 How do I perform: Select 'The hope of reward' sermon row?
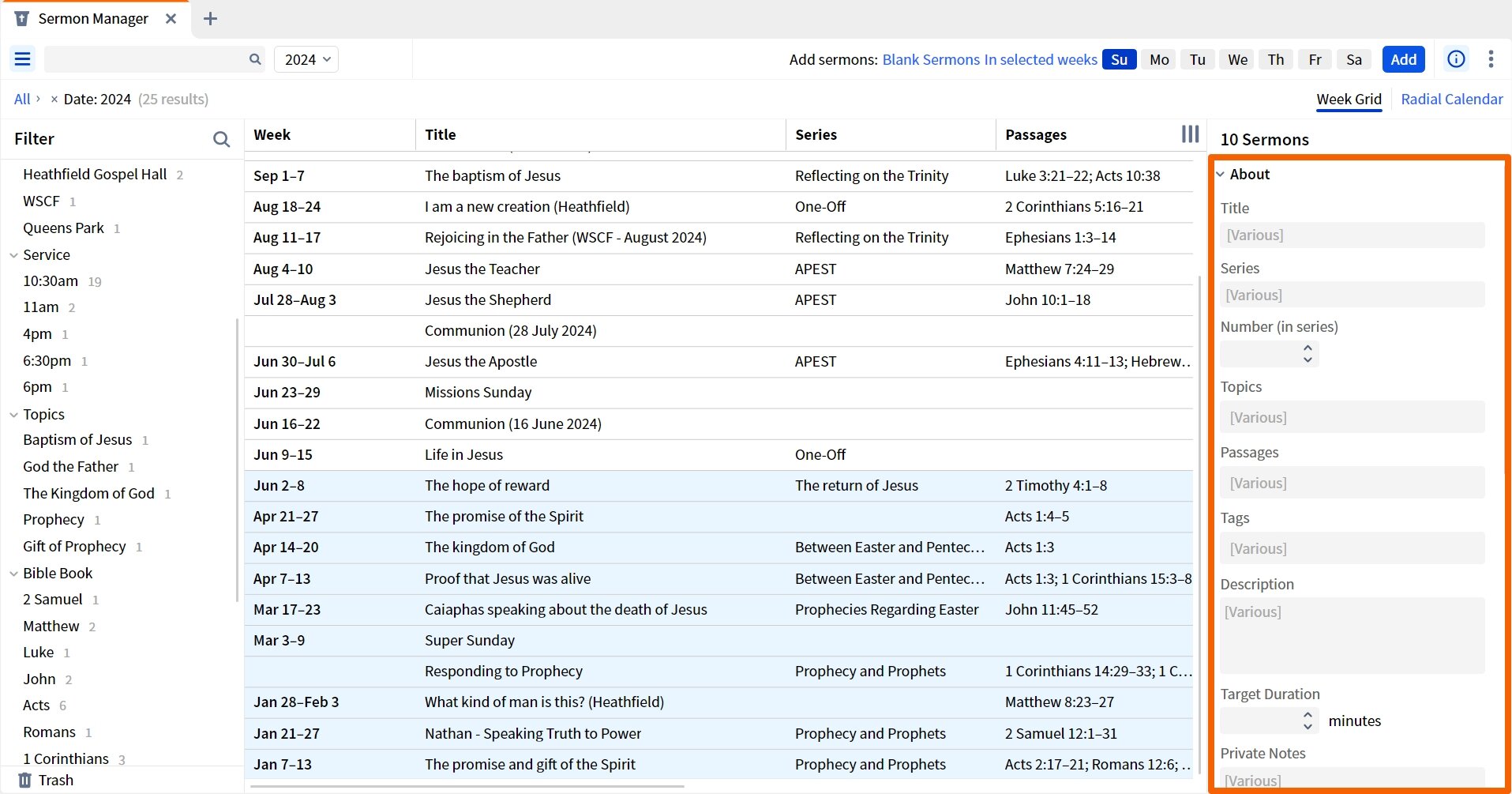pyautogui.click(x=718, y=486)
